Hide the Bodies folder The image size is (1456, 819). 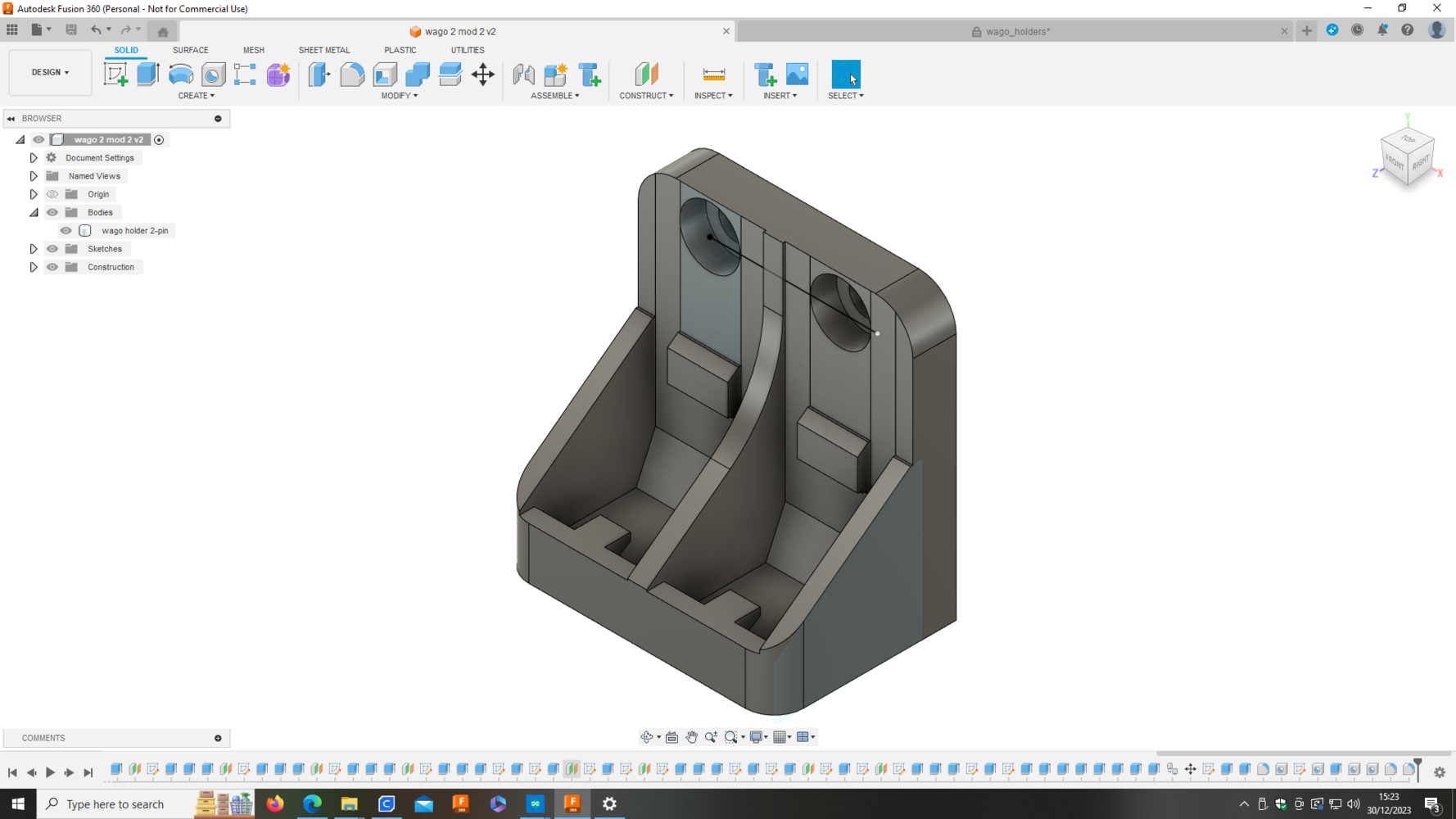pyautogui.click(x=52, y=212)
